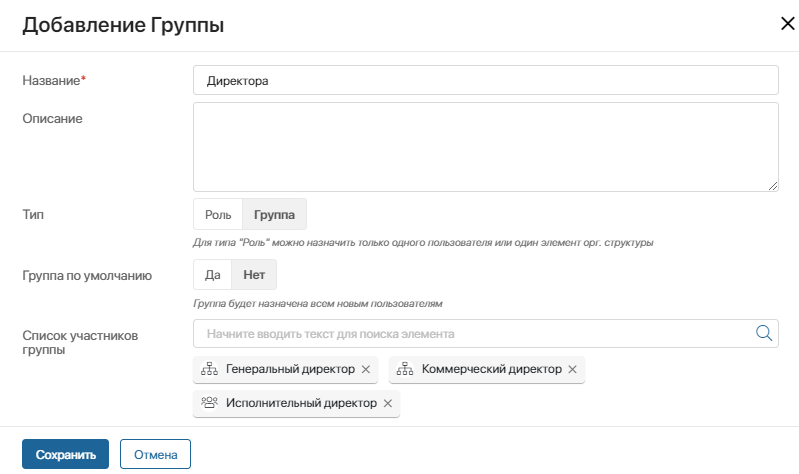Click the org structure icon of Коммерческий директор
This screenshot has height=474, width=799.
(405, 368)
